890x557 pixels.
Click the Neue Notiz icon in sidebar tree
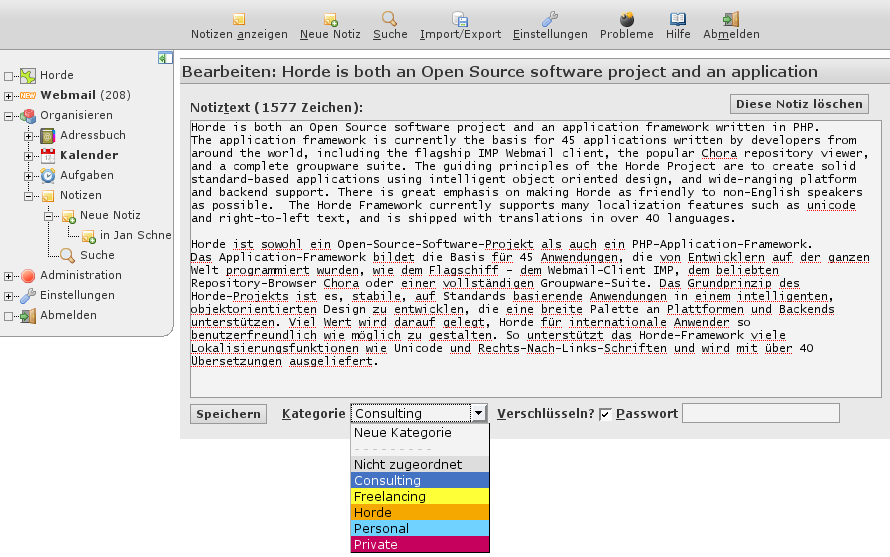pyautogui.click(x=68, y=216)
